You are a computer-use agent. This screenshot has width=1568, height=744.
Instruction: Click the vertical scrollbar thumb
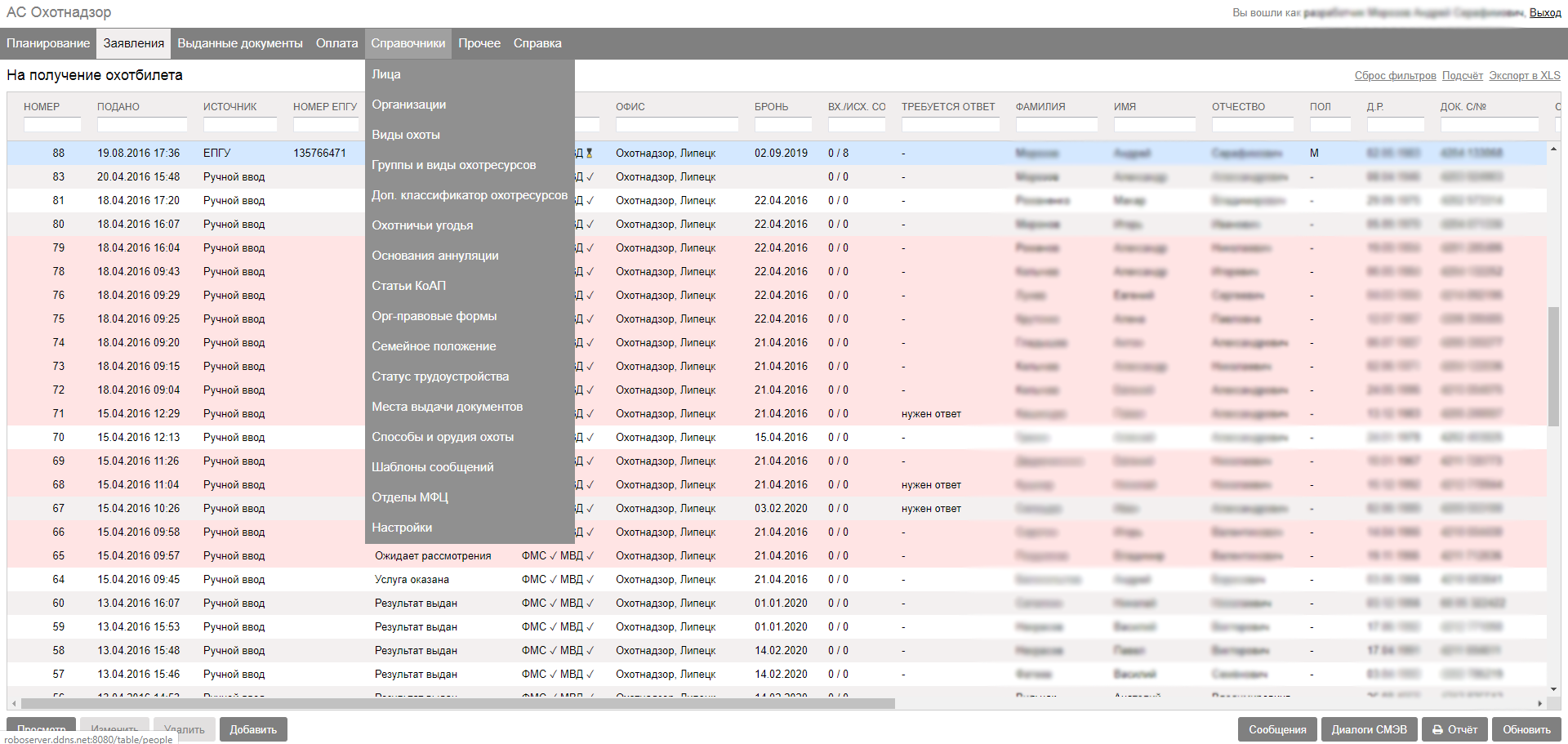[x=1553, y=366]
